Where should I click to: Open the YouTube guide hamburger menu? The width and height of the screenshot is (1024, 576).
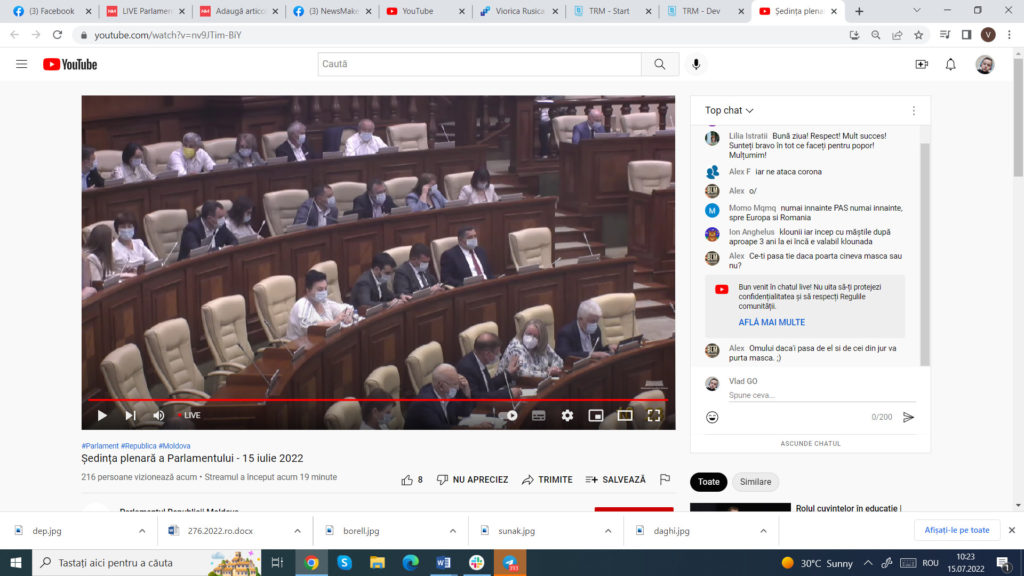pos(22,64)
